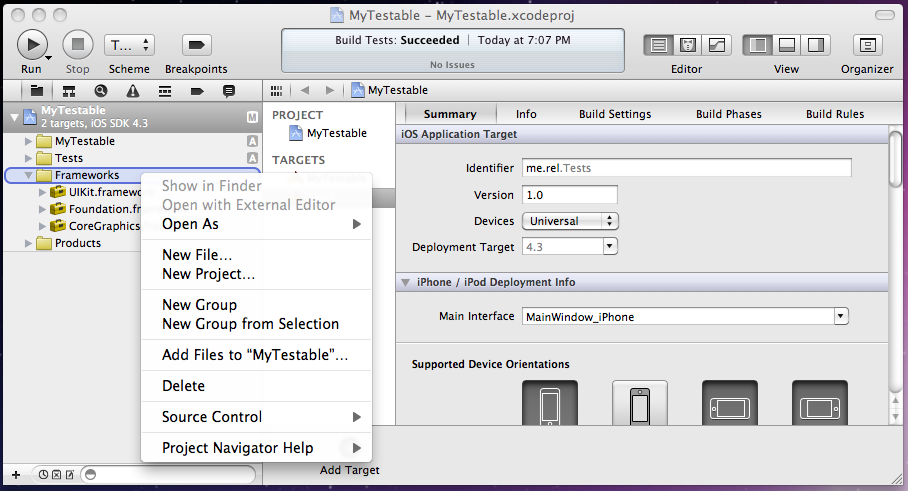Toggle Upside Down orientation button

point(639,403)
